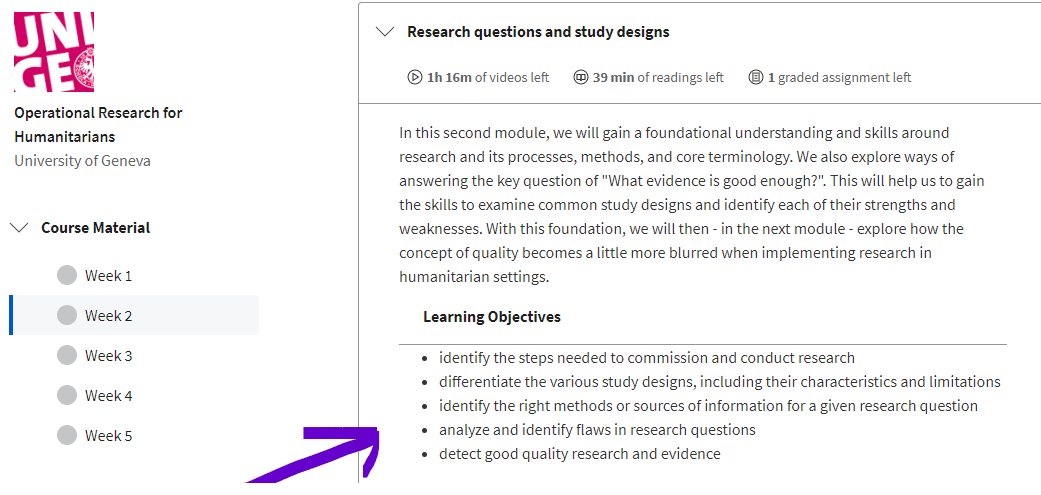1041x495 pixels.
Task: Click the Week 2 status circle
Action: coord(67,316)
